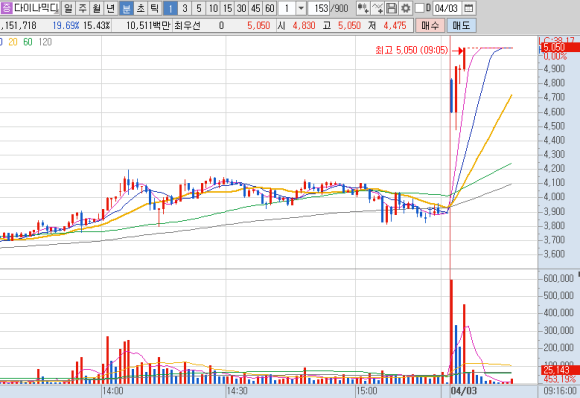The height and width of the screenshot is (398, 580).
Task: Click the 10,511백만 trading value
Action: click(x=148, y=26)
